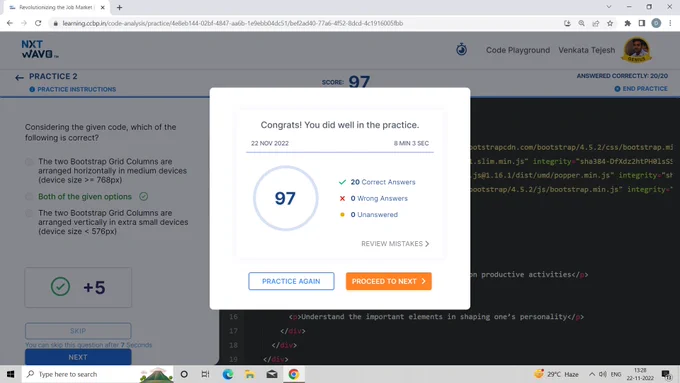Click the green check next to Both options
Screen dimensions: 680x383
click(144, 196)
